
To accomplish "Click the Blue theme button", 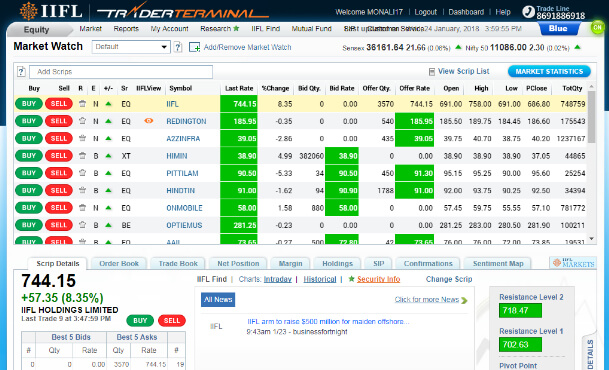I will [x=558, y=28].
